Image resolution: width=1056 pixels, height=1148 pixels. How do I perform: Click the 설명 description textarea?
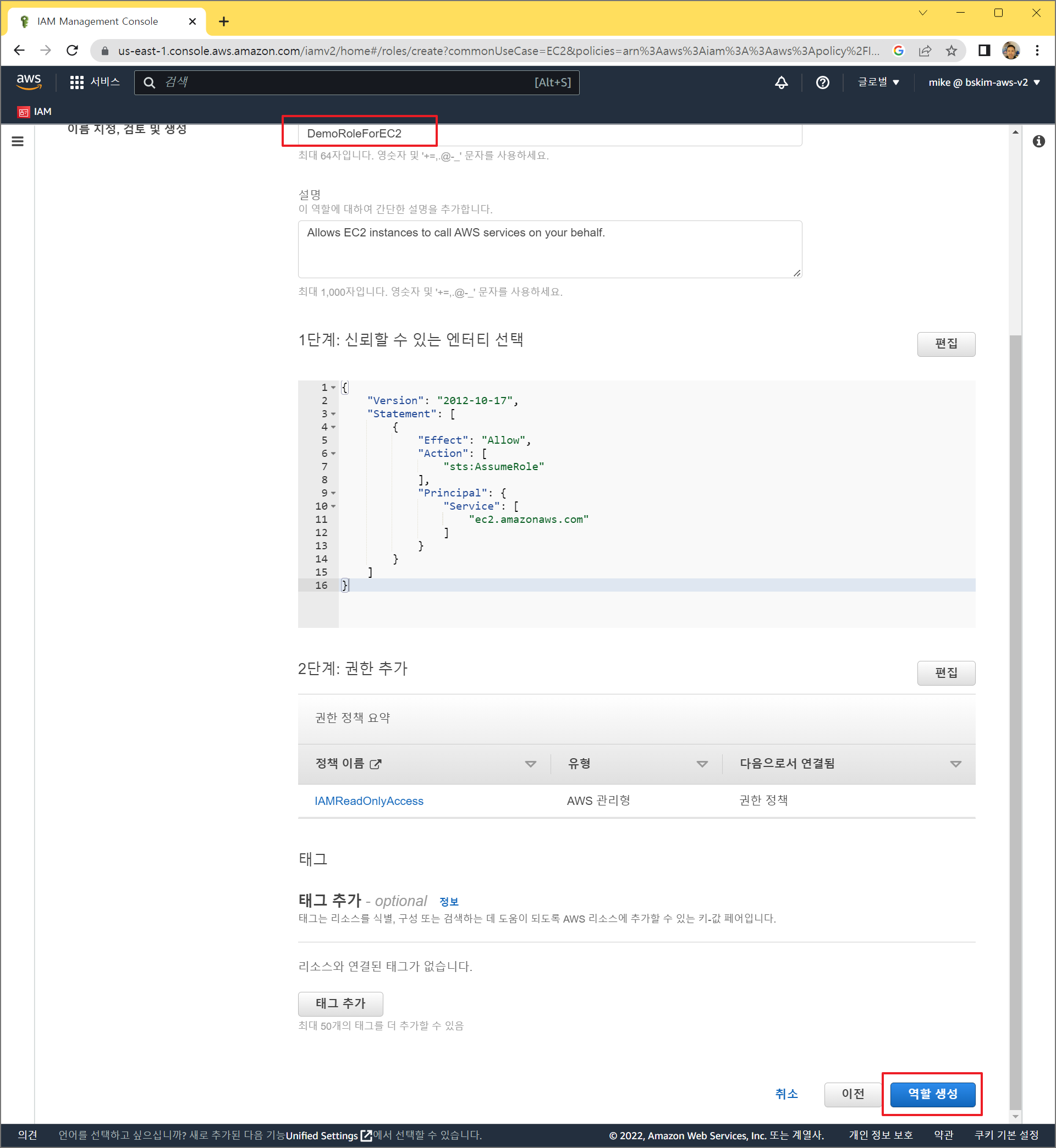[x=549, y=250]
